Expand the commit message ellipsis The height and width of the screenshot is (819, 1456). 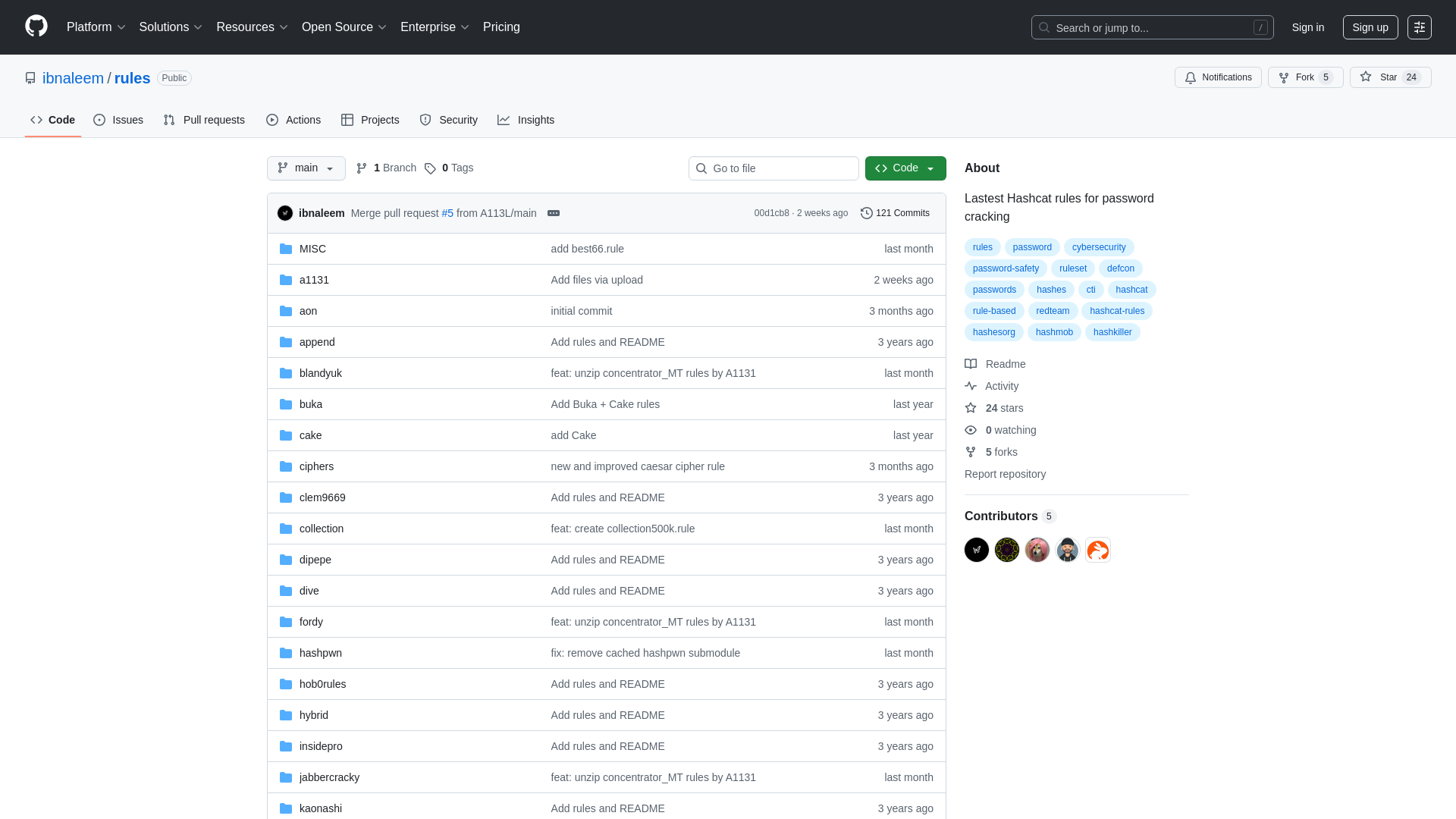pos(554,213)
